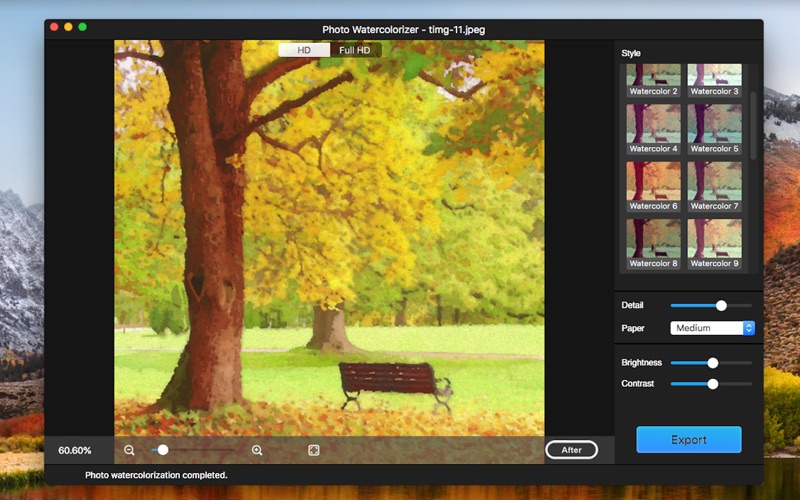The height and width of the screenshot is (500, 800).
Task: Click the fit-to-window icon
Action: 313,450
